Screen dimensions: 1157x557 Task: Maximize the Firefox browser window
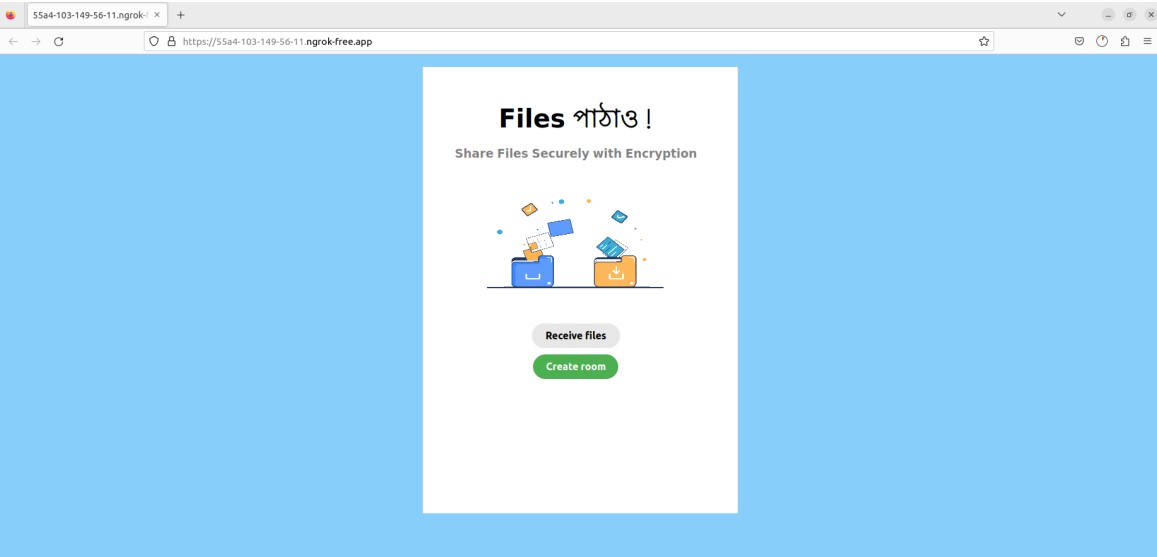tap(1130, 15)
